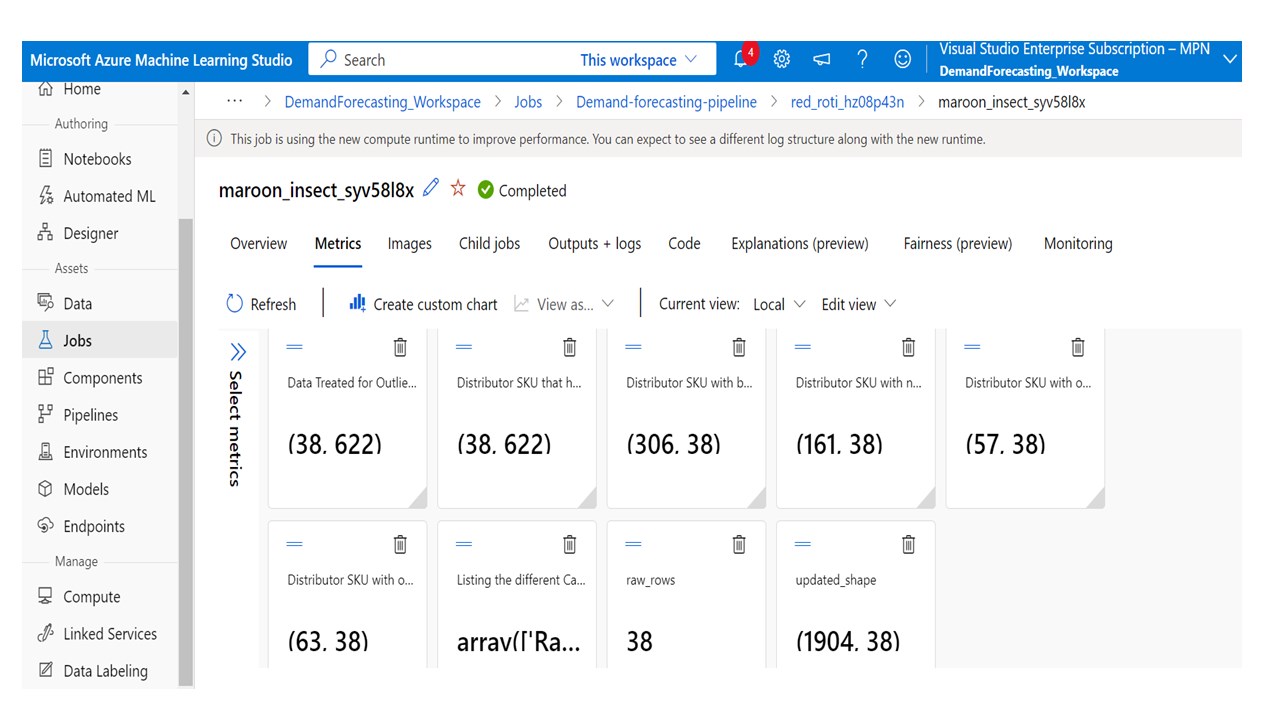Delete the Distributor SKU that h... card
The image size is (1280, 720).
point(570,347)
